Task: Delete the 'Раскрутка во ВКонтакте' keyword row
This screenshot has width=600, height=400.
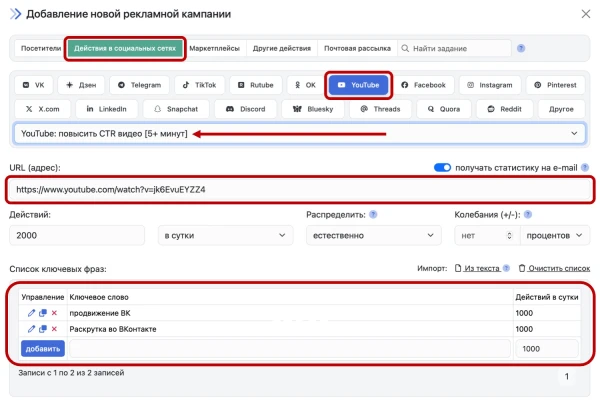Action: [x=54, y=329]
